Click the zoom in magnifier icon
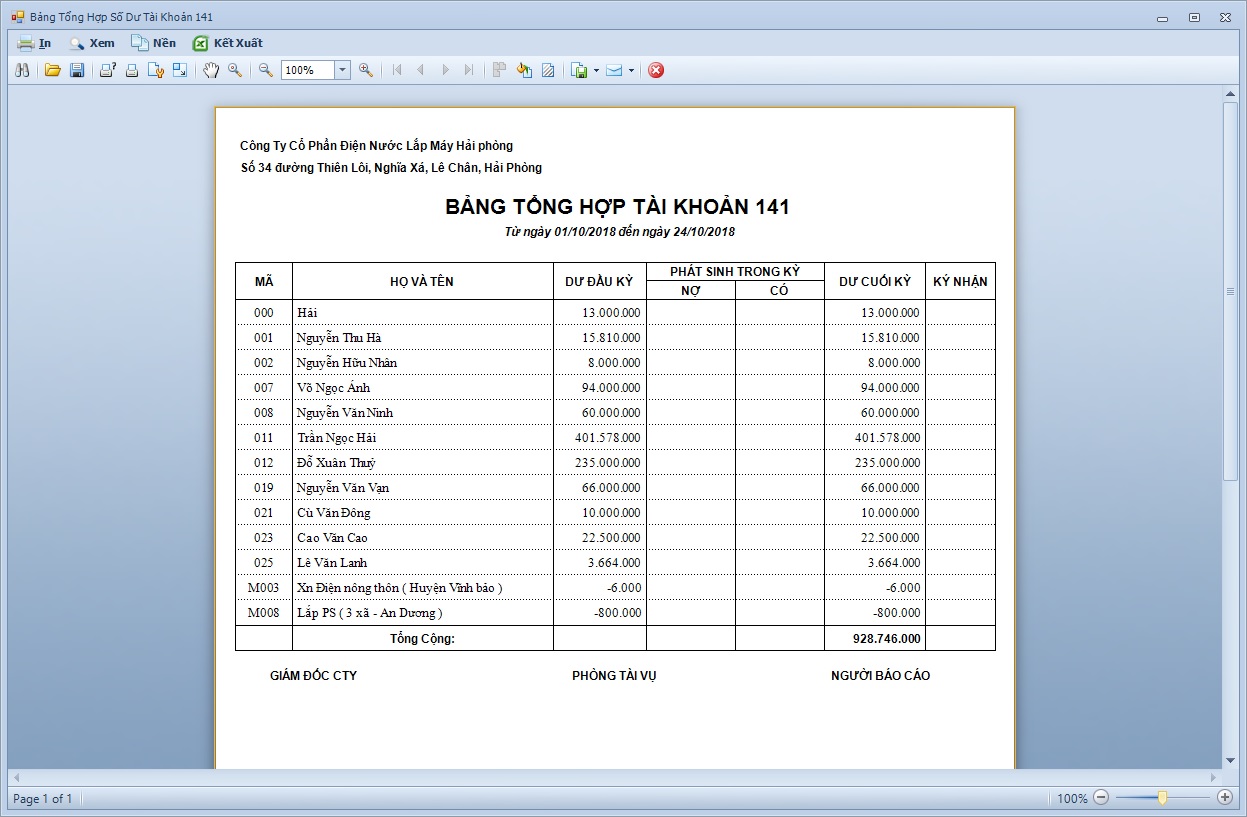The image size is (1247, 817). (x=366, y=70)
